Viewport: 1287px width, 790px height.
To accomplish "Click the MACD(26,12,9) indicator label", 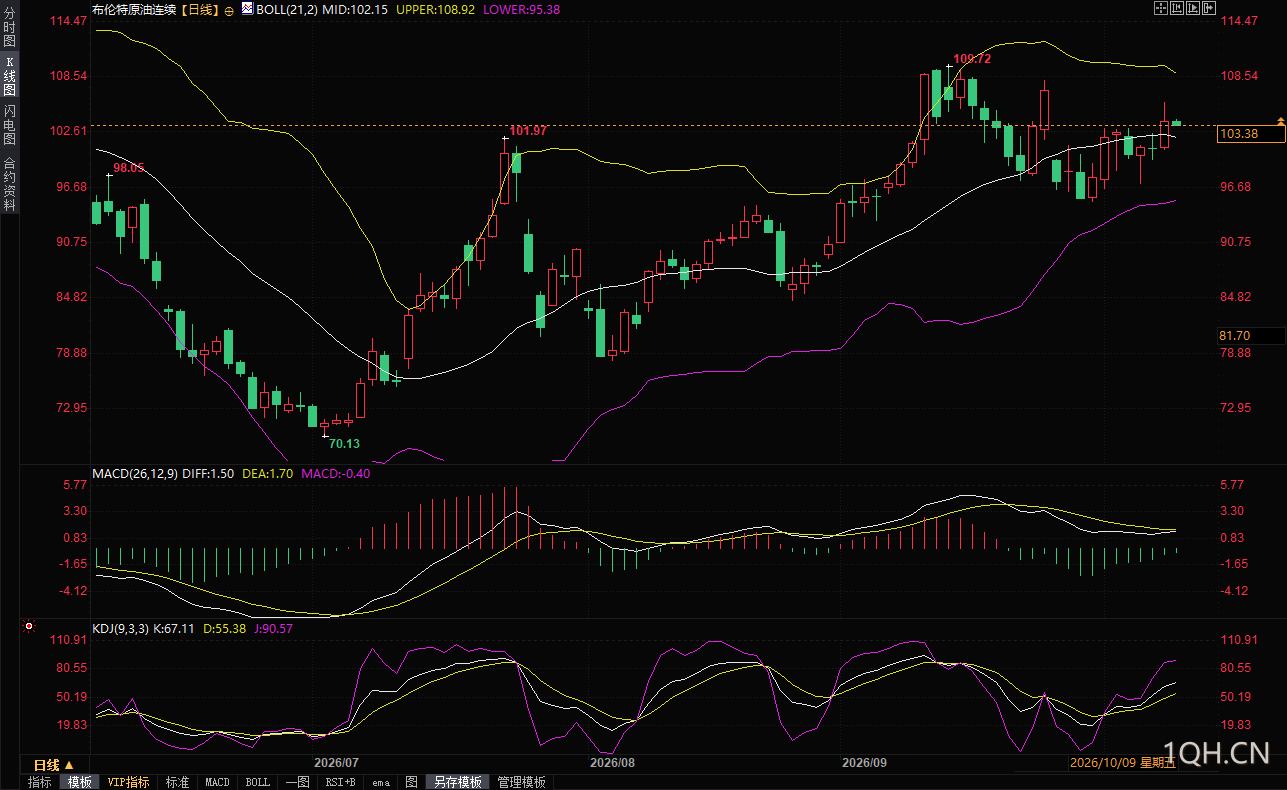I will pyautogui.click(x=135, y=474).
